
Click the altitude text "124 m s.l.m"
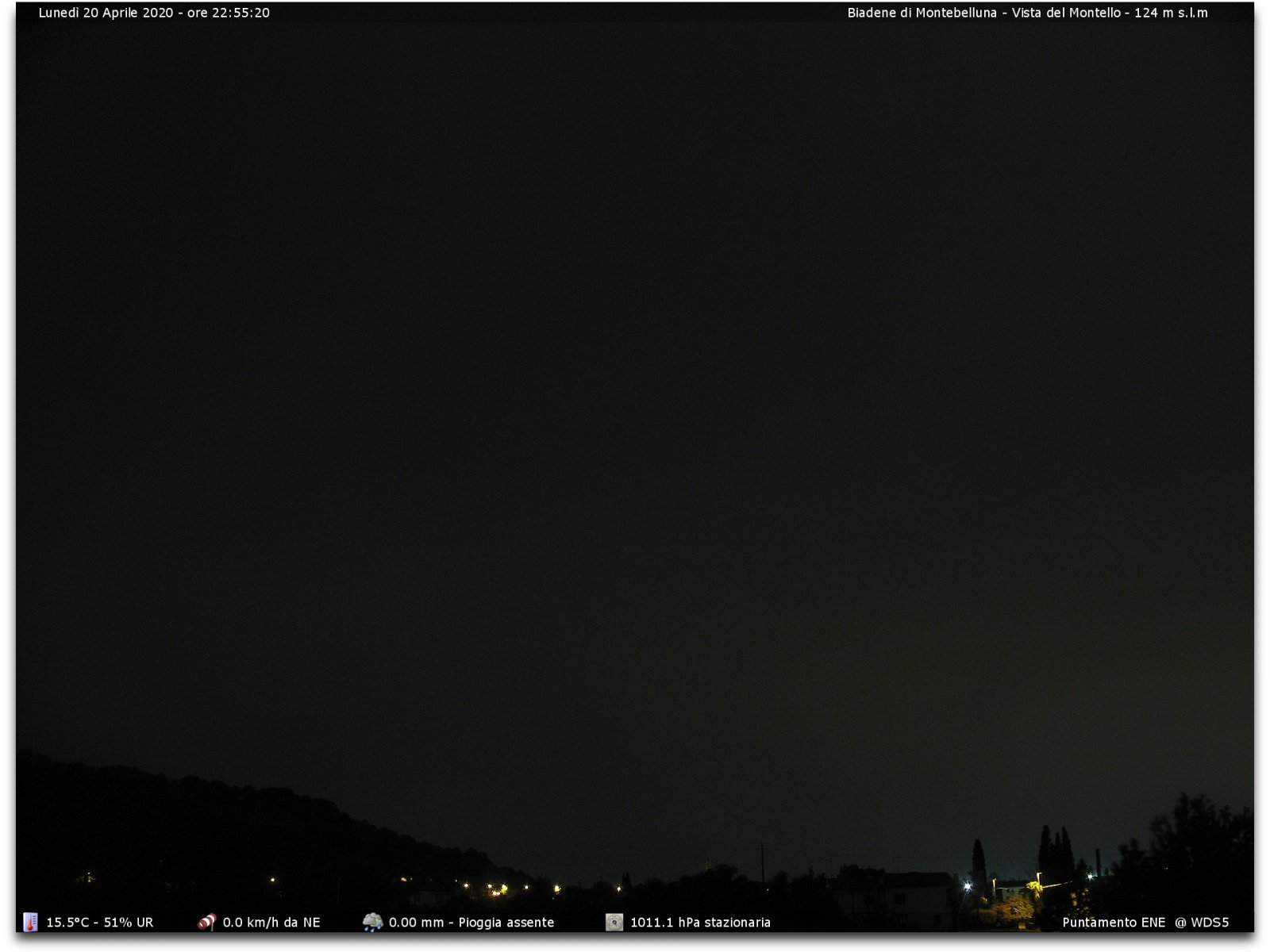click(1171, 13)
